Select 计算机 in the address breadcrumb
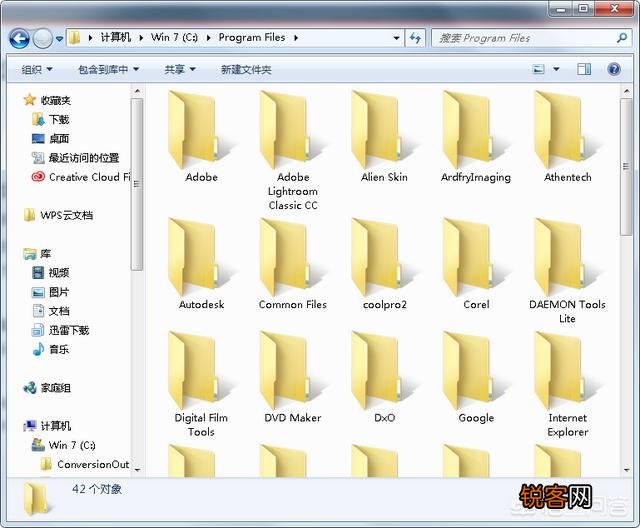This screenshot has width=640, height=528. pos(116,38)
